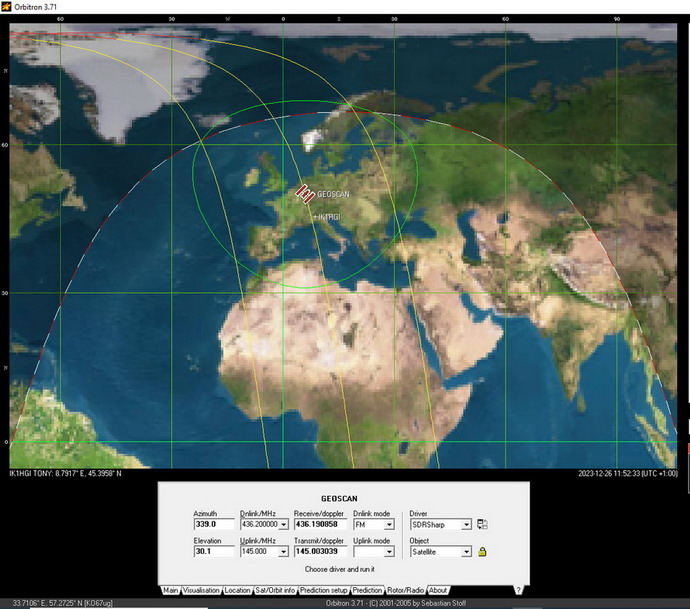Switch to the Prediction tab
Image resolution: width=690 pixels, height=609 pixels.
click(367, 591)
